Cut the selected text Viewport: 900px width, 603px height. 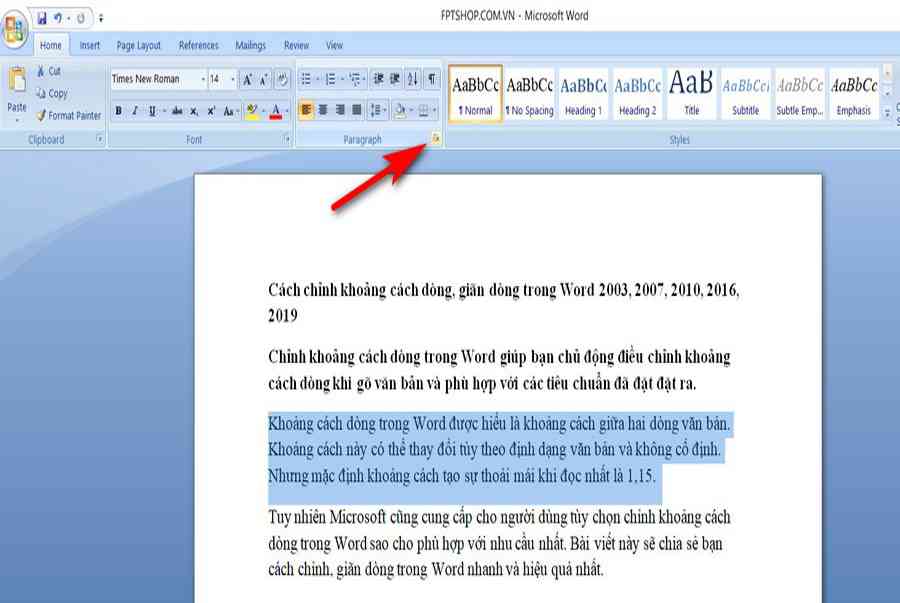click(49, 71)
